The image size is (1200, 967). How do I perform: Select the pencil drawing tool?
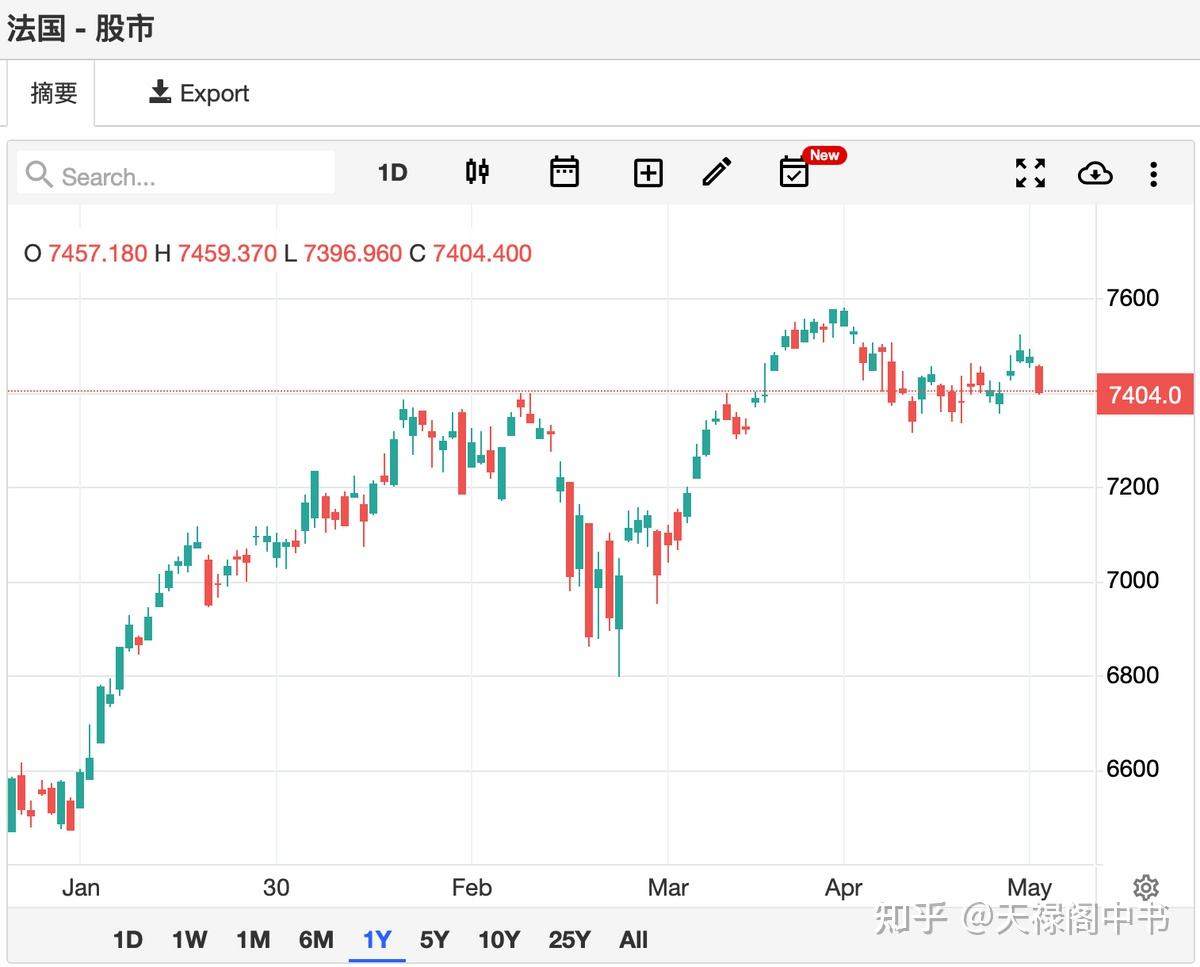716,172
